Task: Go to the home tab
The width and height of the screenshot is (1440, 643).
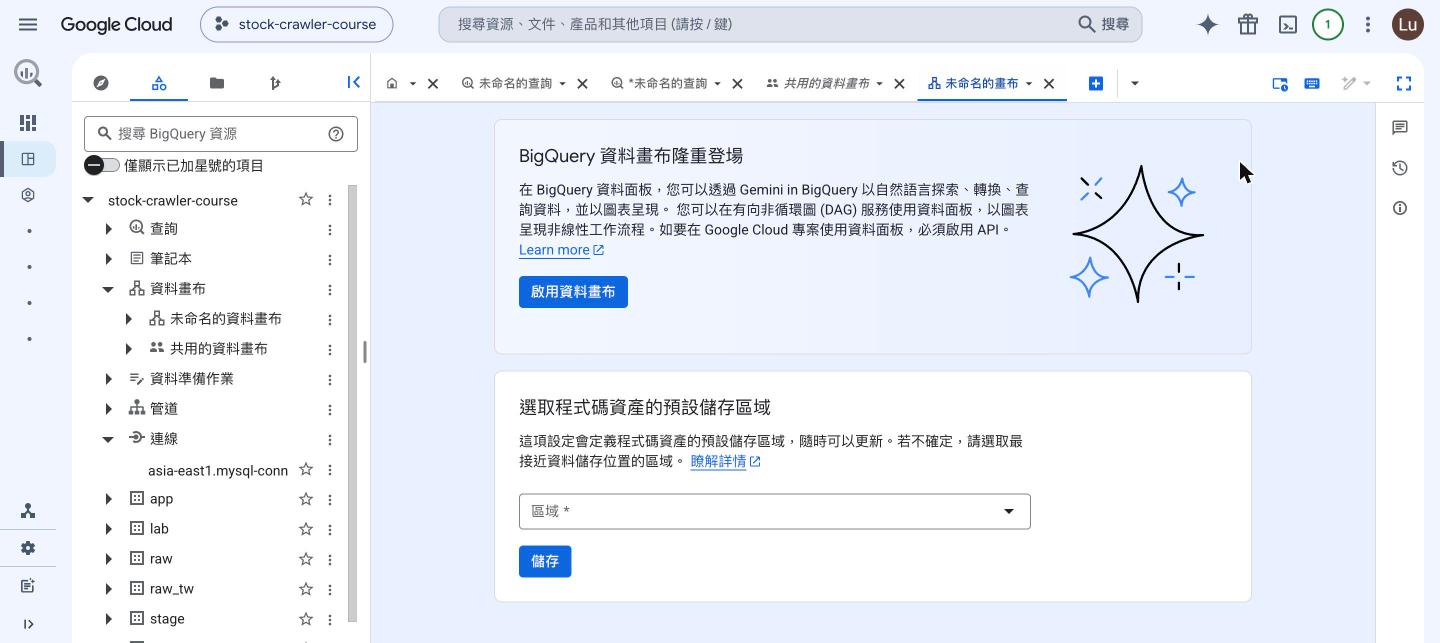Action: pos(392,83)
